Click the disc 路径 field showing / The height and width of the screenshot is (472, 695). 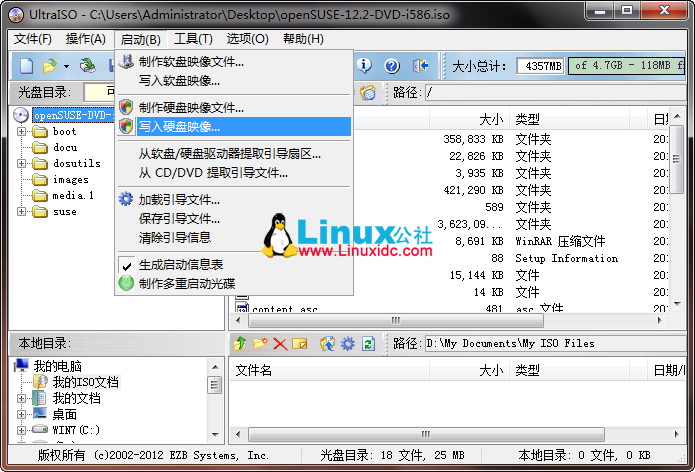555,93
